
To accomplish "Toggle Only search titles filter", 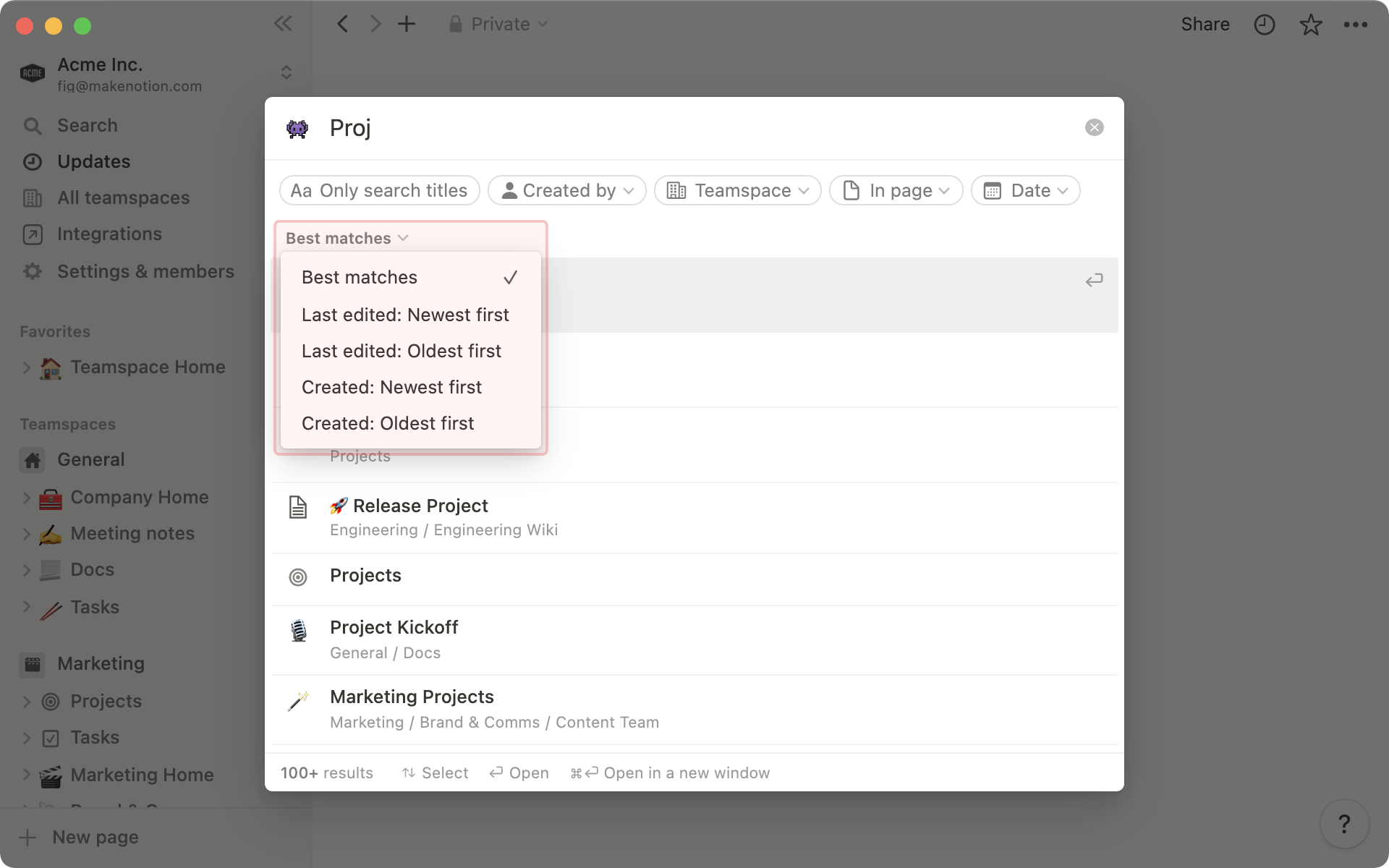I will coord(379,190).
